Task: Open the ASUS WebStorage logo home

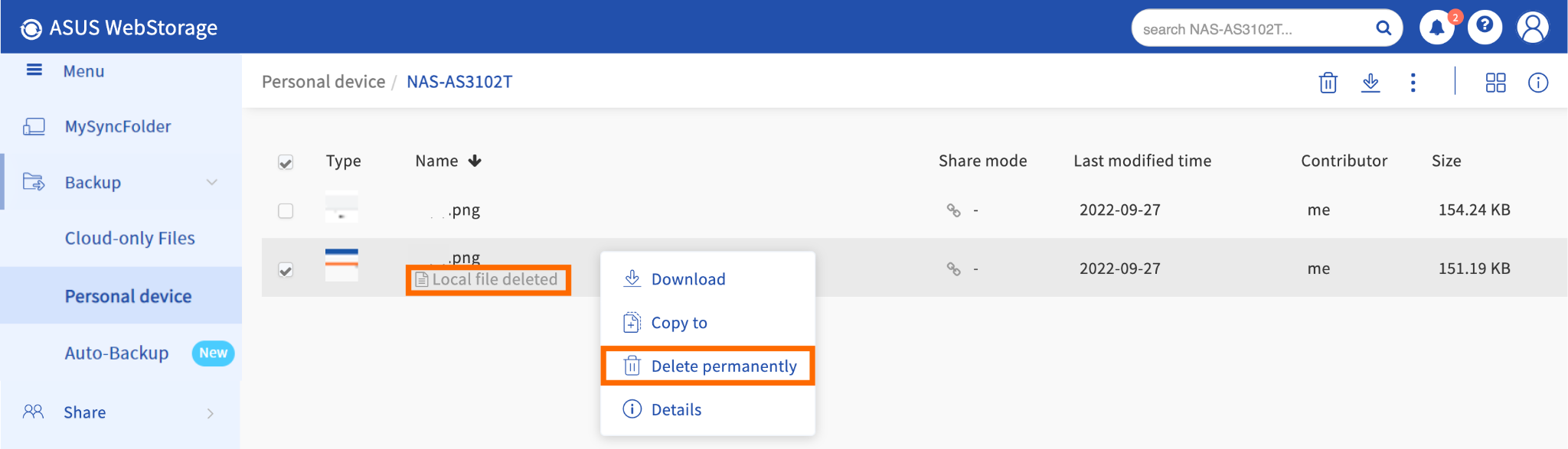Action: click(119, 28)
